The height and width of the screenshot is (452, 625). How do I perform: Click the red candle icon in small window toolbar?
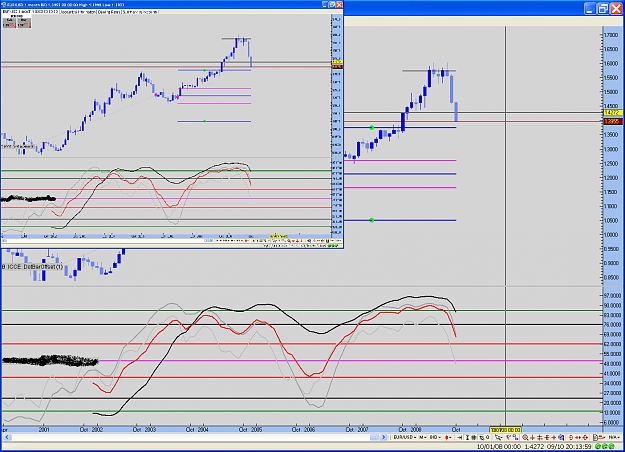click(x=246, y=241)
